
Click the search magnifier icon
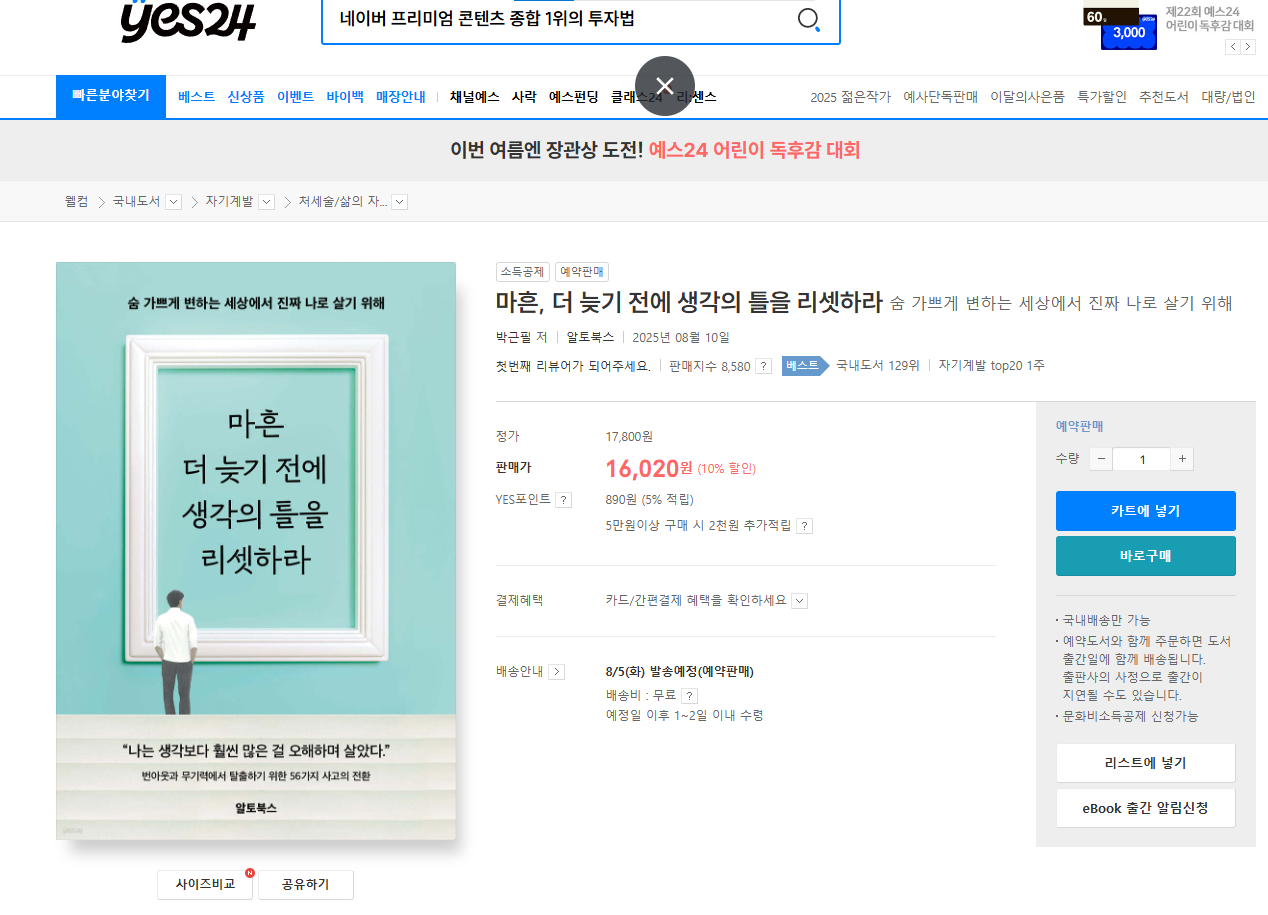[809, 19]
